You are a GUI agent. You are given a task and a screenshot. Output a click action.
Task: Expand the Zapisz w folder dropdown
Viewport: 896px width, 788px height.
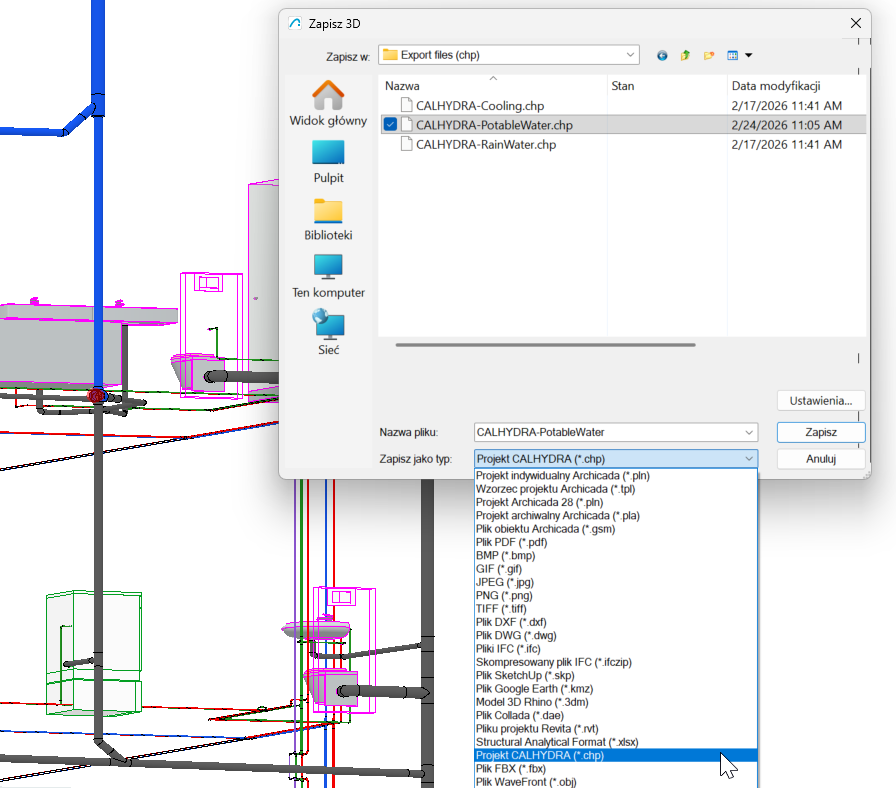630,55
